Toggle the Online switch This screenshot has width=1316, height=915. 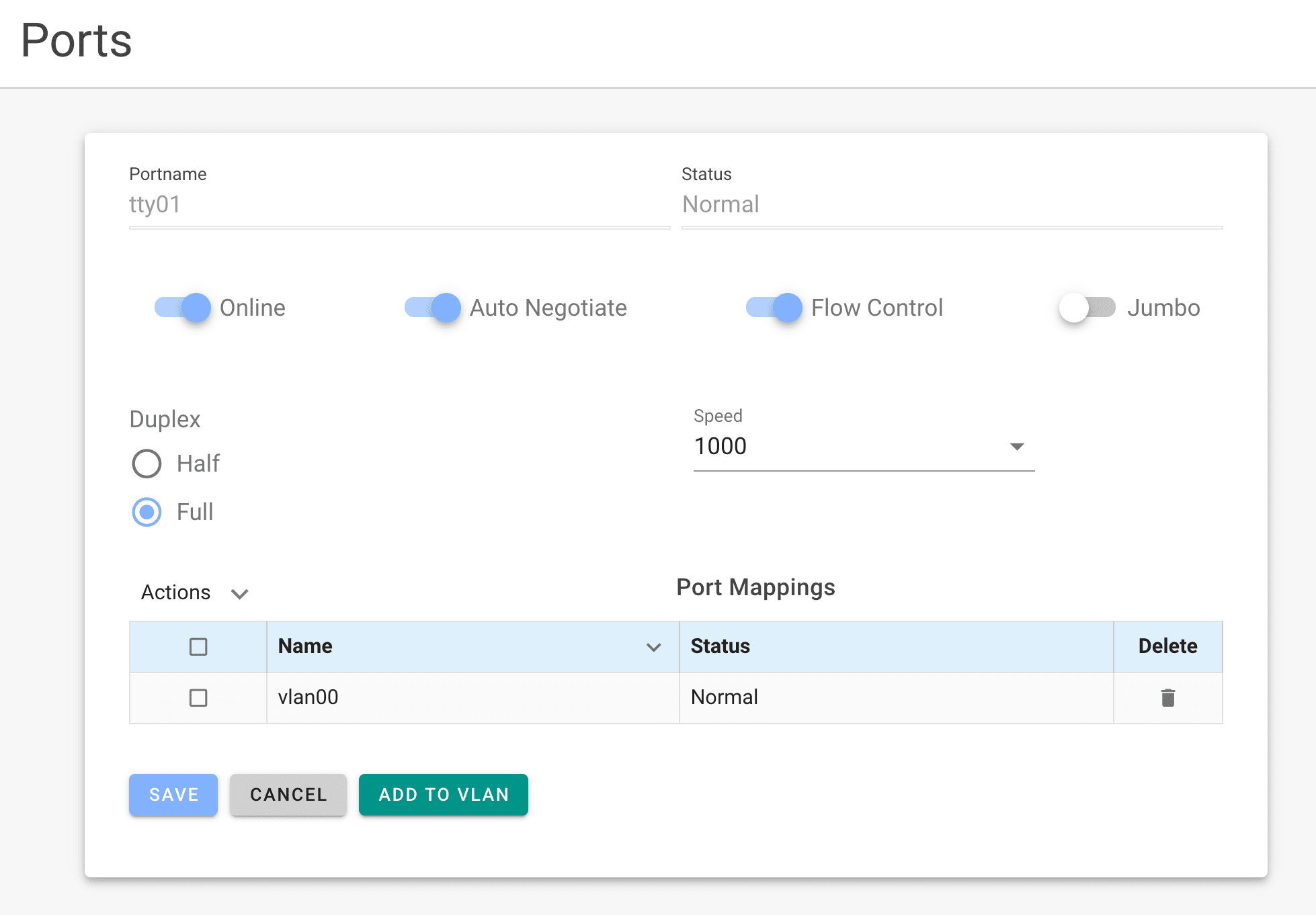(x=183, y=308)
